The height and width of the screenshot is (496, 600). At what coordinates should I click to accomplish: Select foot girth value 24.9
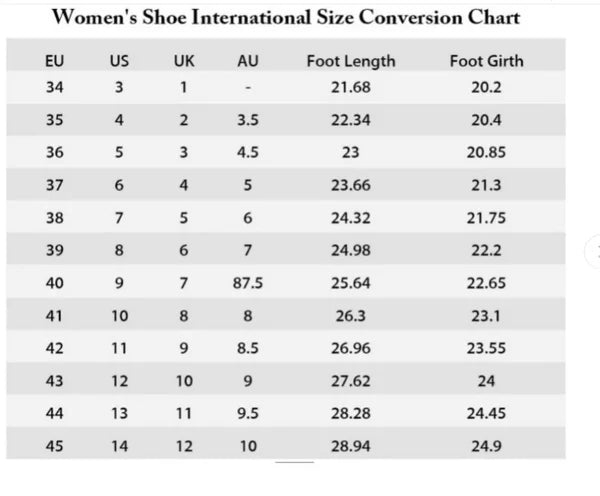pos(486,446)
